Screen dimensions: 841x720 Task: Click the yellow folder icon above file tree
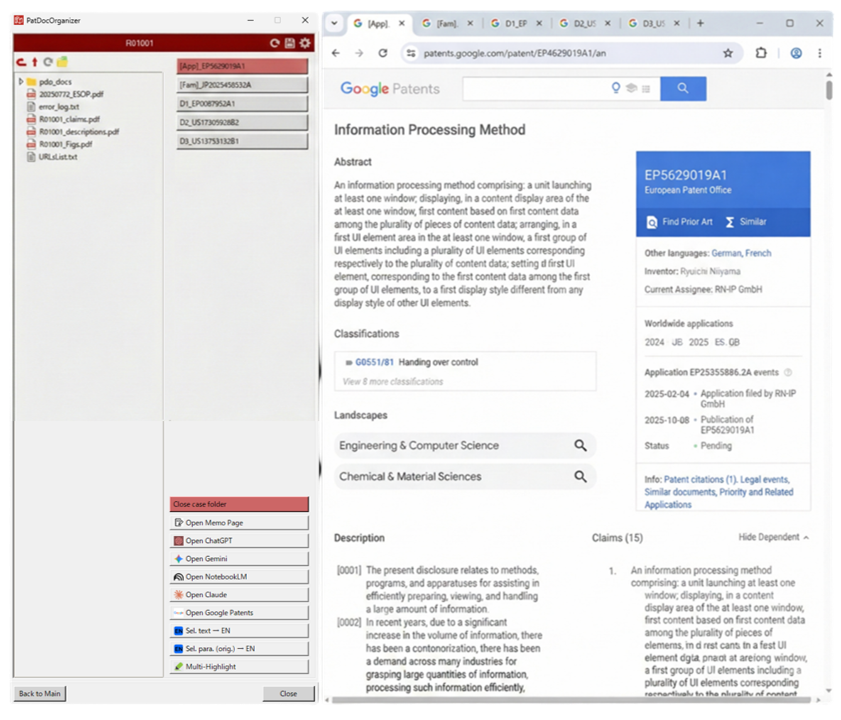(62, 62)
